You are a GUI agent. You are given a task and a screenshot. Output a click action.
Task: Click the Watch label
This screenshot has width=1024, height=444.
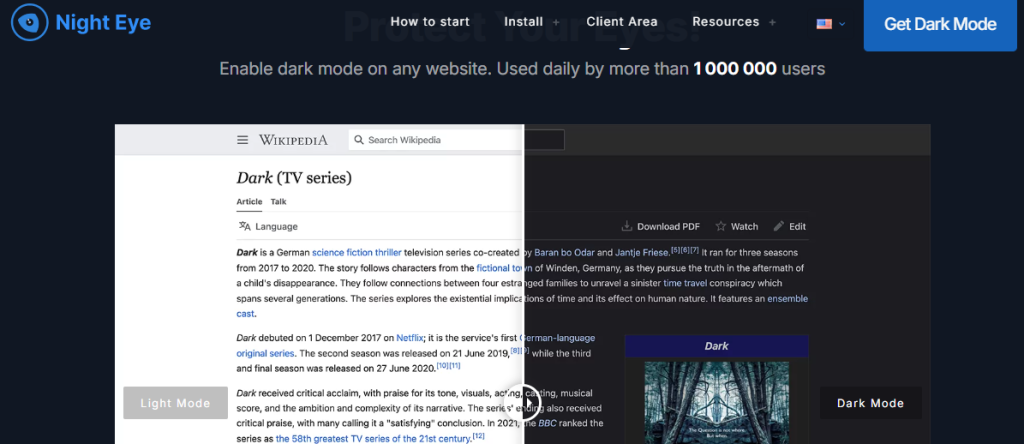[x=744, y=227]
